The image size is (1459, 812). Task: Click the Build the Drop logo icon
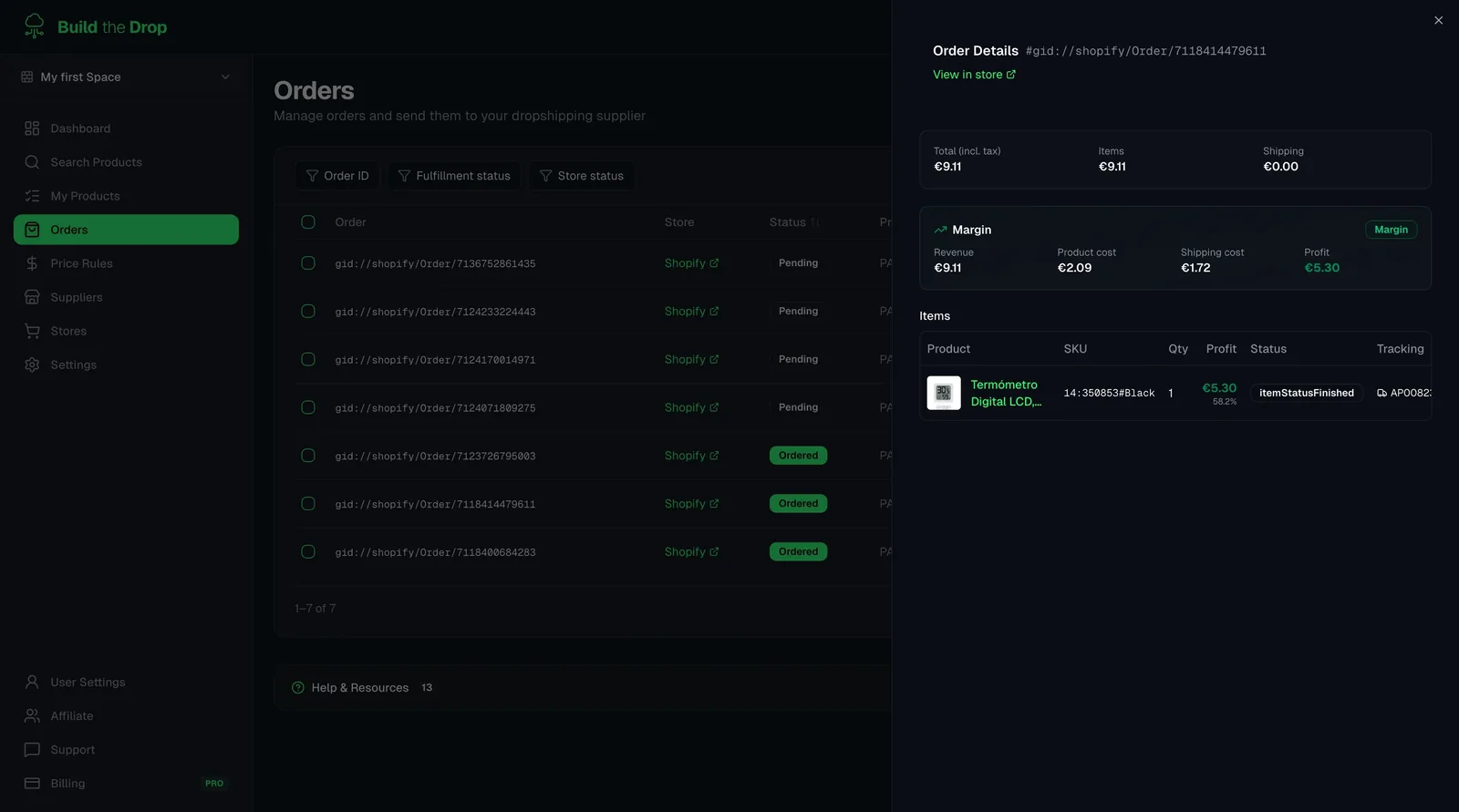[x=34, y=26]
